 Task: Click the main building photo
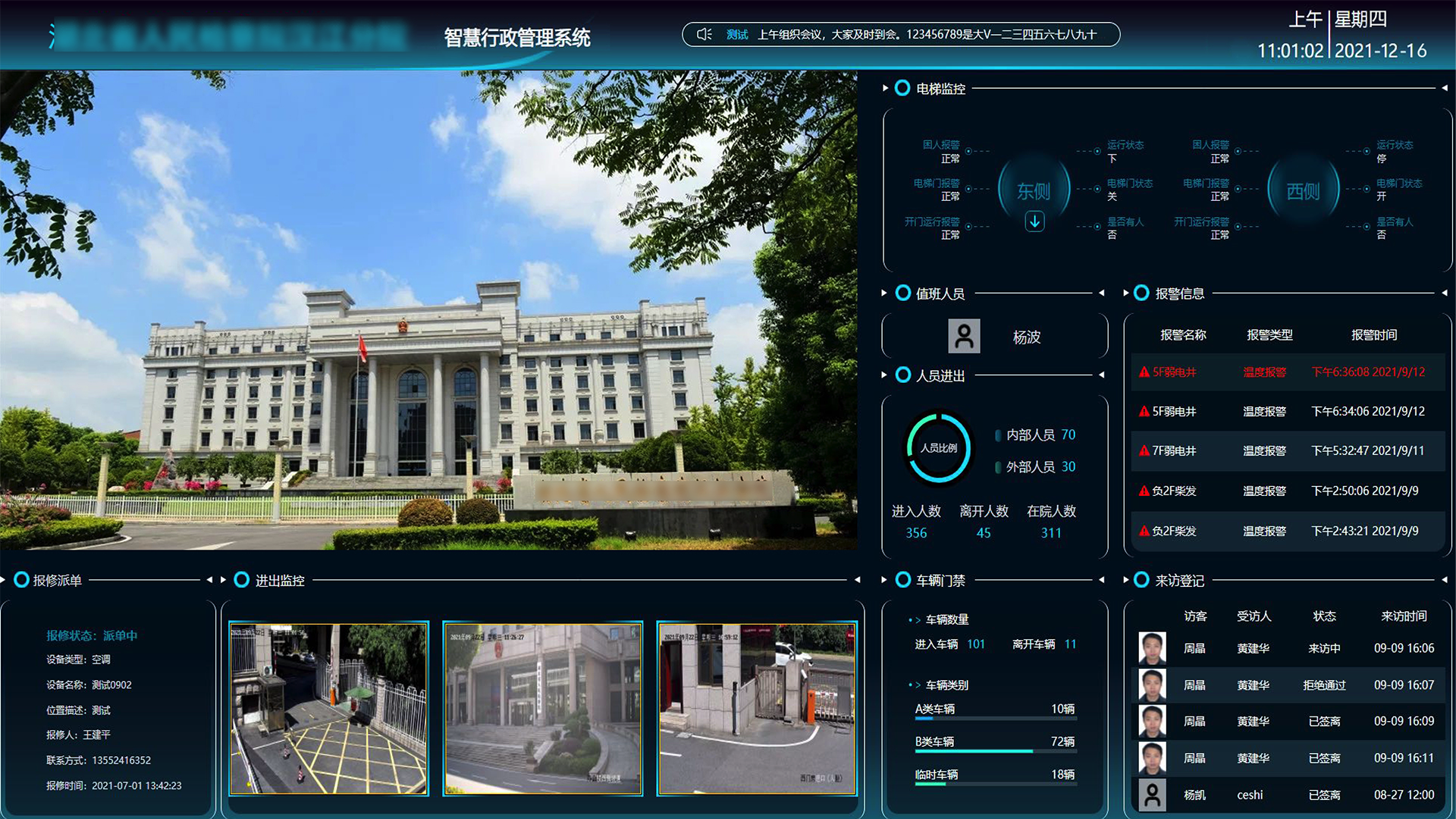pos(428,310)
